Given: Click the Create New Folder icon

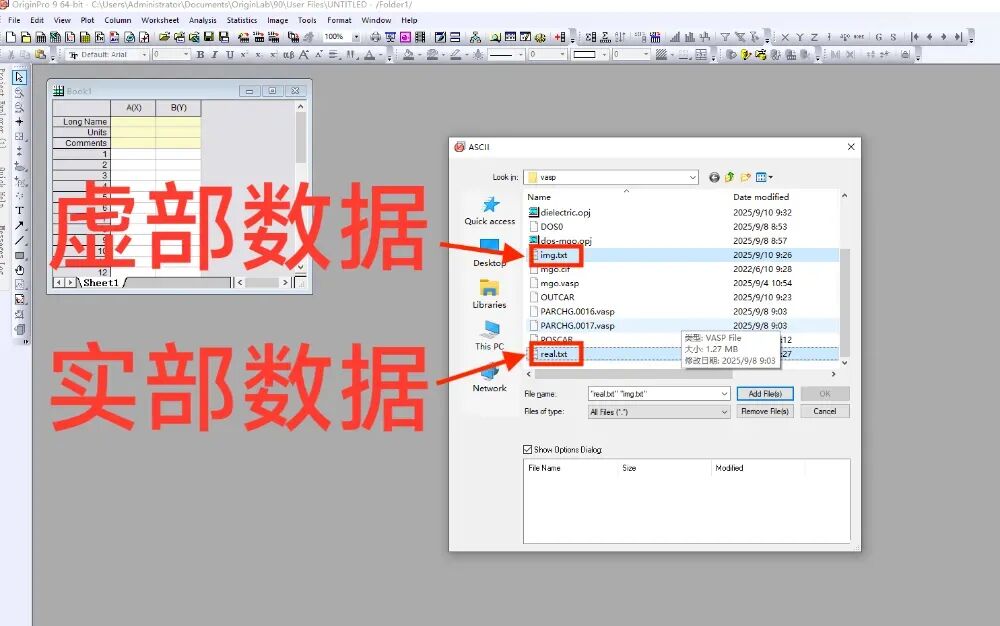Looking at the screenshot, I should point(745,177).
